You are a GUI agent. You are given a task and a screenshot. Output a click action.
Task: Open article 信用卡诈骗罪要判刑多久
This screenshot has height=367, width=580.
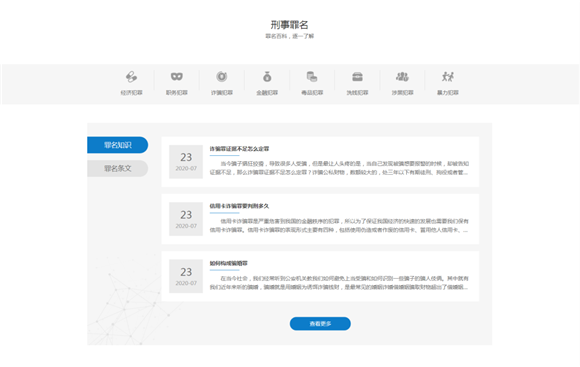tap(239, 206)
